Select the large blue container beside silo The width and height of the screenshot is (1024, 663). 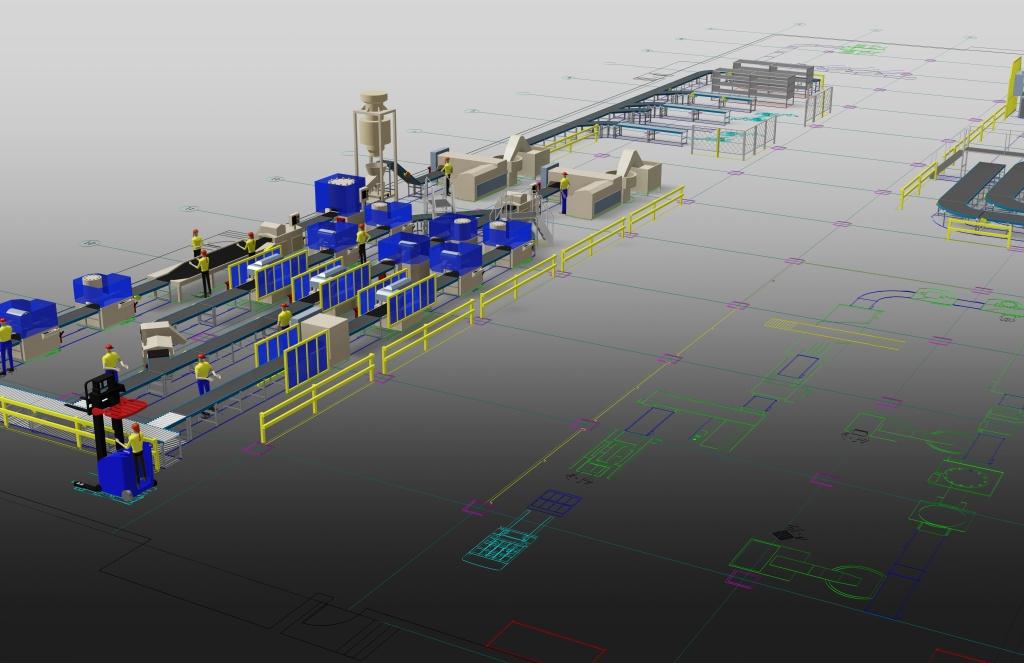[339, 193]
